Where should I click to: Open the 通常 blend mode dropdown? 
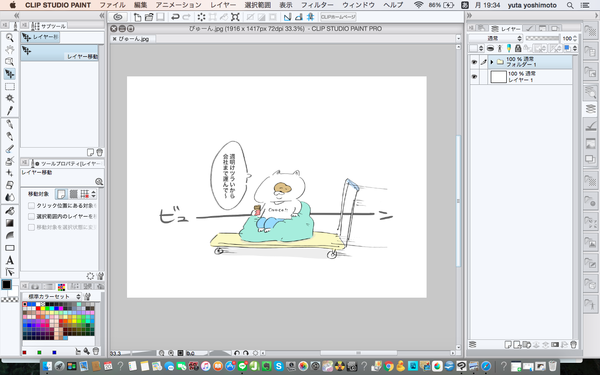(496, 38)
